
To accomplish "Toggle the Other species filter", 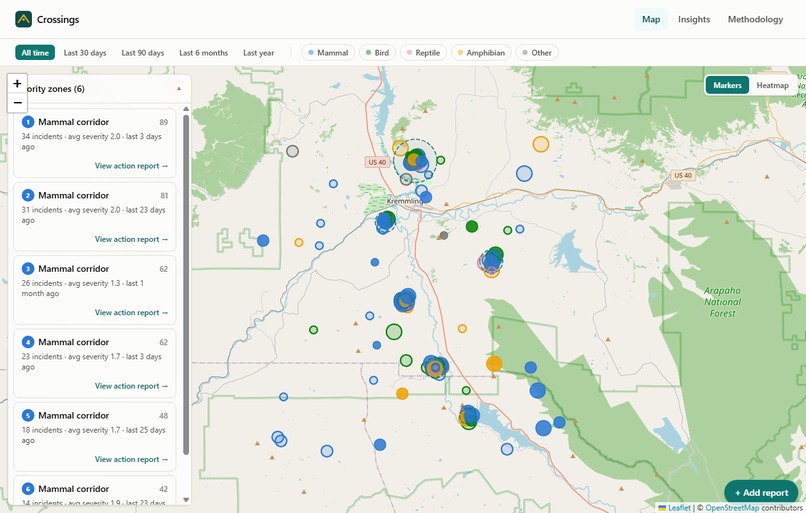I will [x=537, y=52].
